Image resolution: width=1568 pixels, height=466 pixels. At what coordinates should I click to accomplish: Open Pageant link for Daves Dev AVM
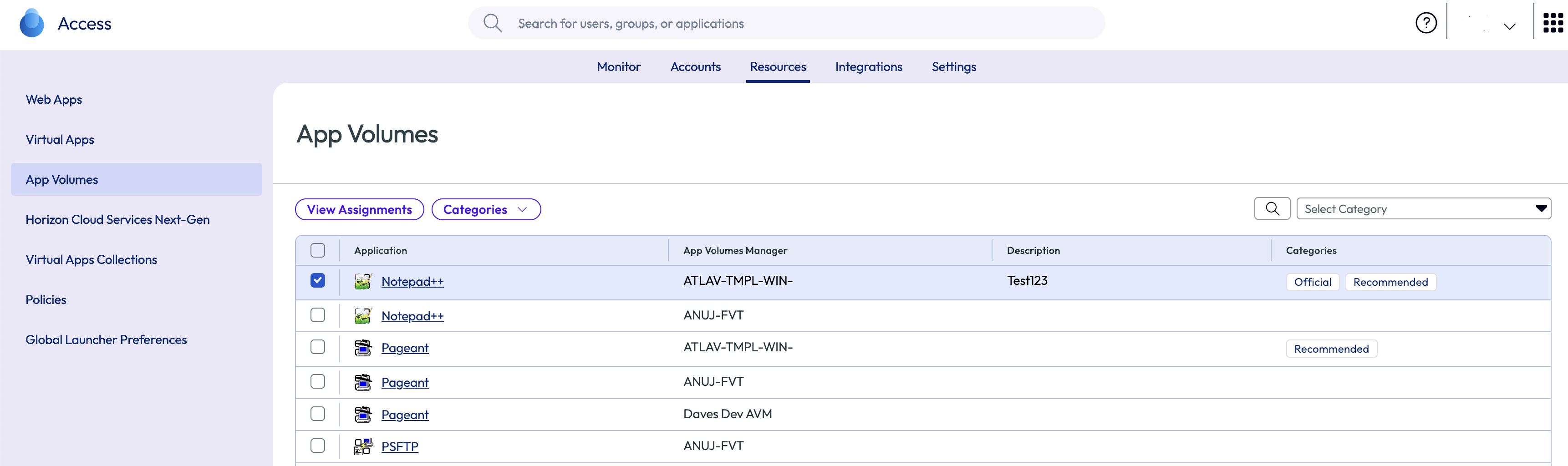tap(405, 415)
